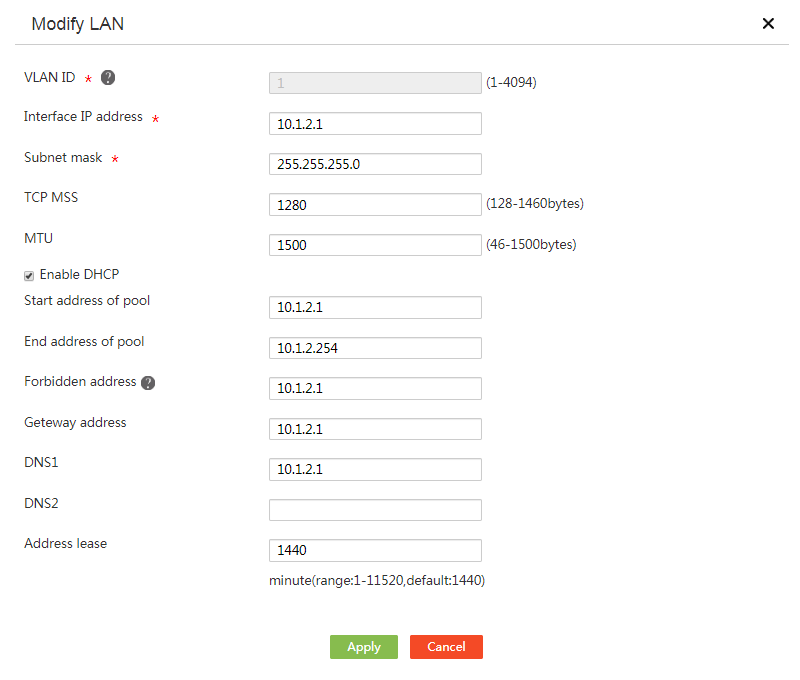Click the 'Address lease' label
This screenshot has width=800, height=680.
click(x=66, y=544)
